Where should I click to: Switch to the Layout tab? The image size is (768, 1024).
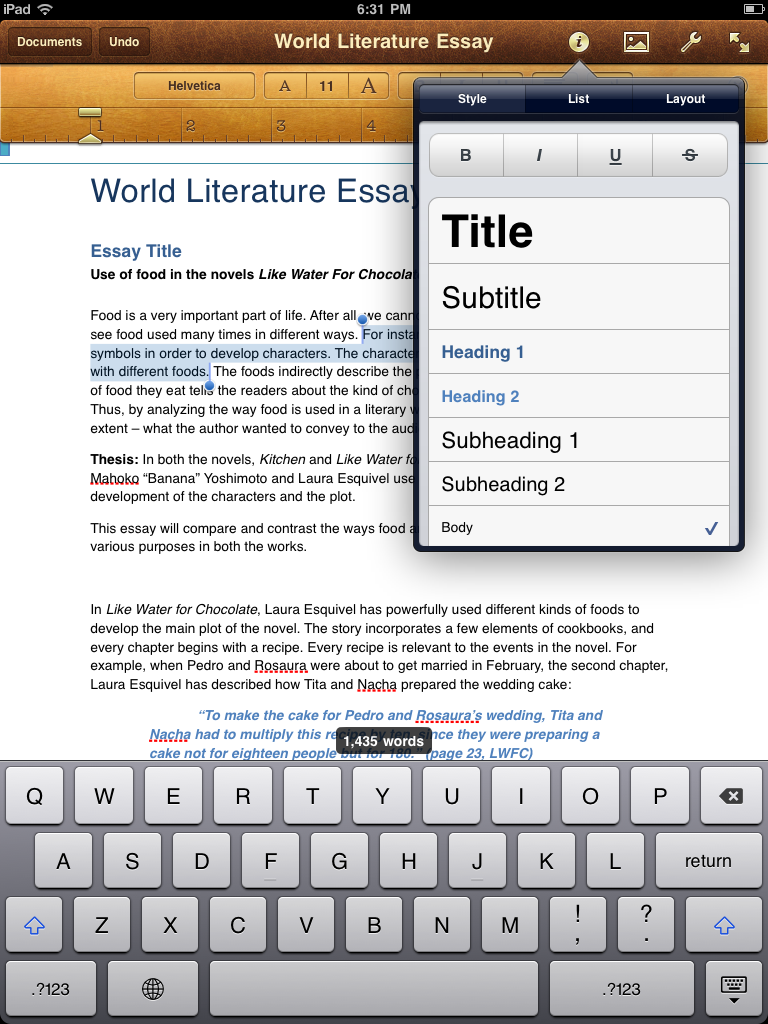click(x=685, y=99)
